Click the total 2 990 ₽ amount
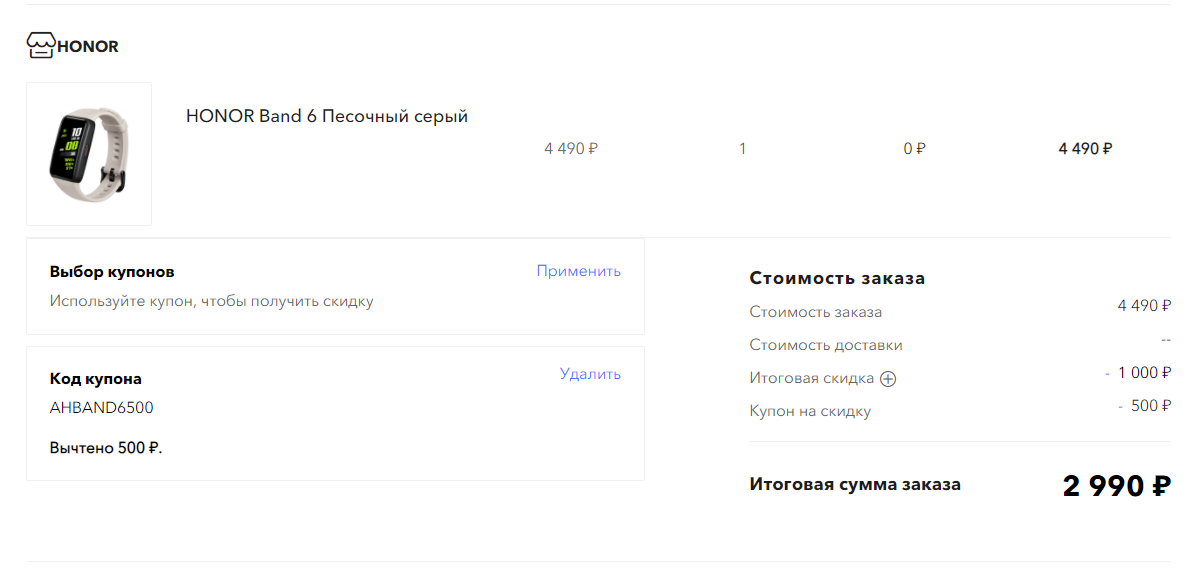This screenshot has height=579, width=1202. [x=1117, y=486]
